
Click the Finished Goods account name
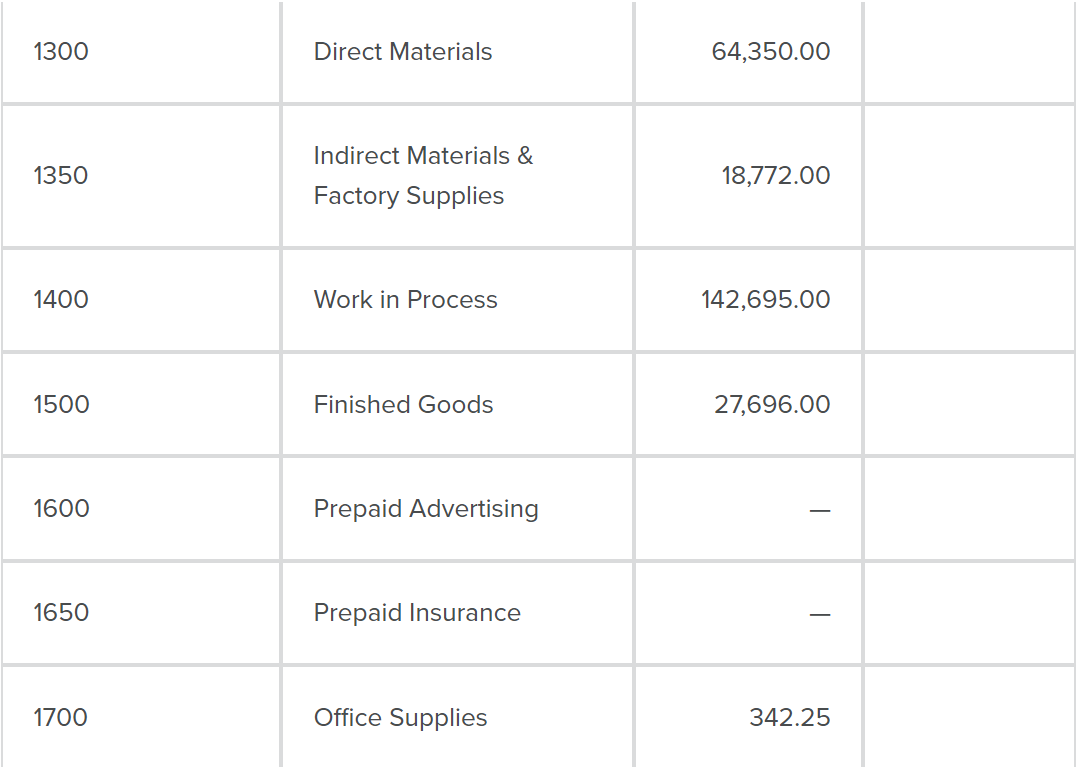point(403,405)
